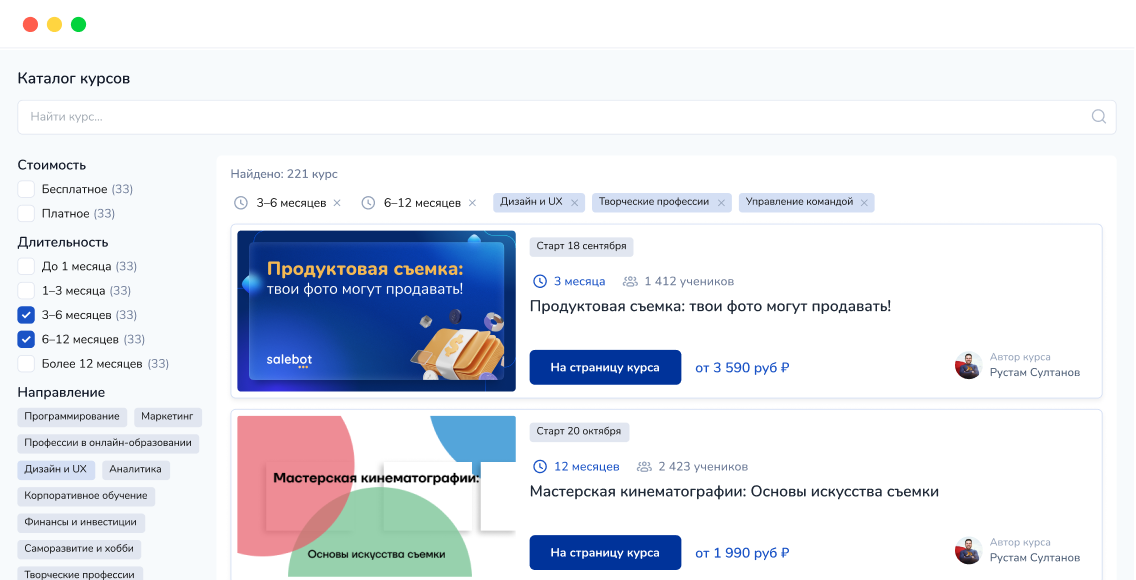Select the Аналитика direction tag
This screenshot has height=580, width=1136.
click(x=135, y=469)
